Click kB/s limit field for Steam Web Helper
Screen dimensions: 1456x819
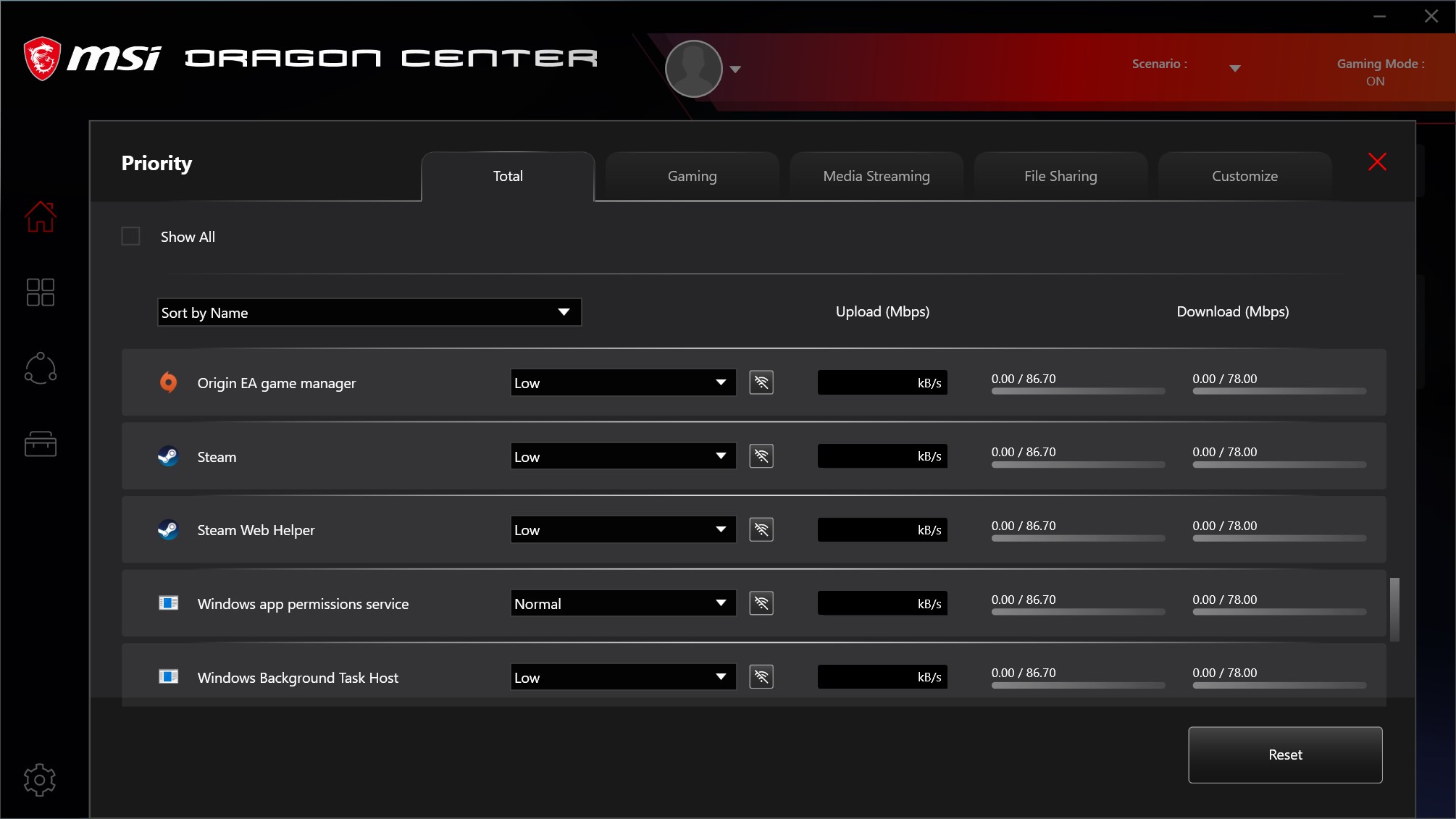(x=882, y=529)
